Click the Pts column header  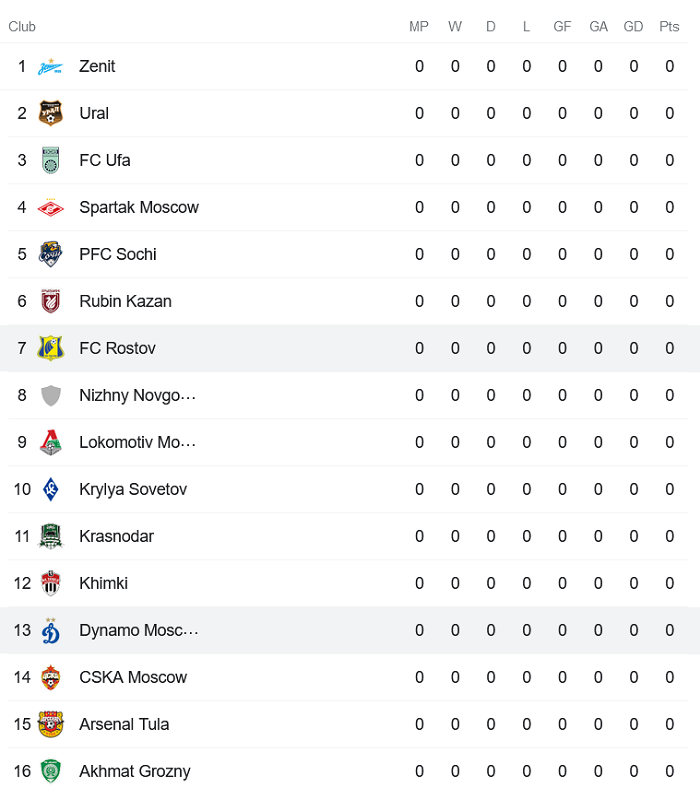coord(669,27)
